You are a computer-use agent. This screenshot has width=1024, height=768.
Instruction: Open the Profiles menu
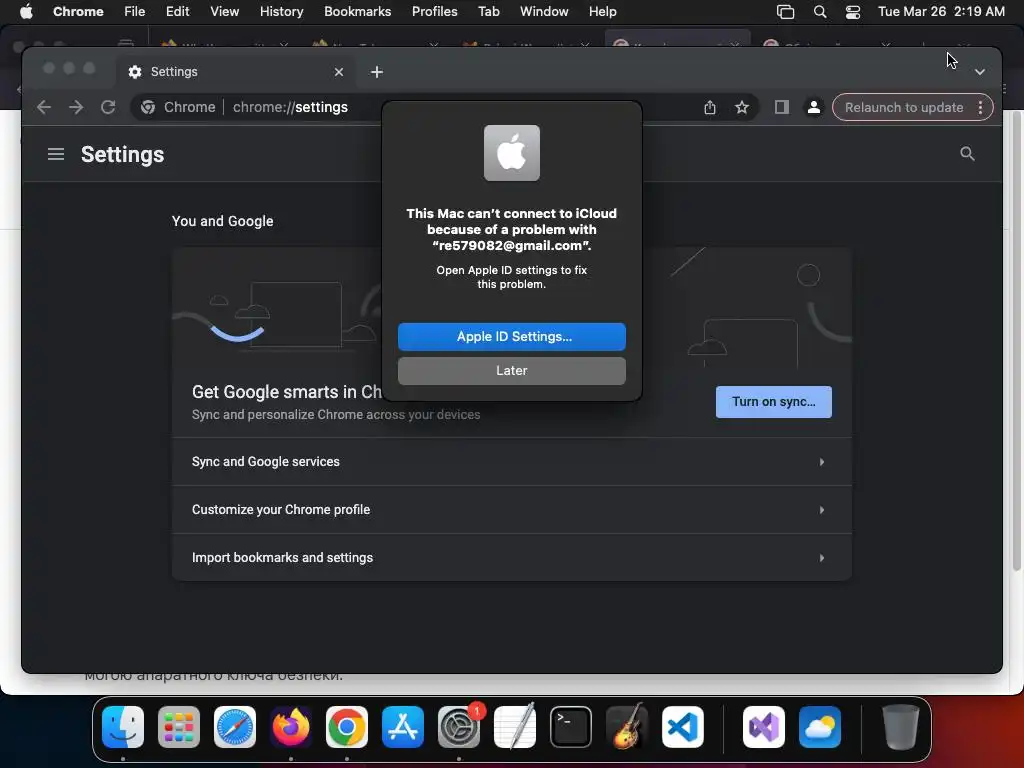[434, 12]
